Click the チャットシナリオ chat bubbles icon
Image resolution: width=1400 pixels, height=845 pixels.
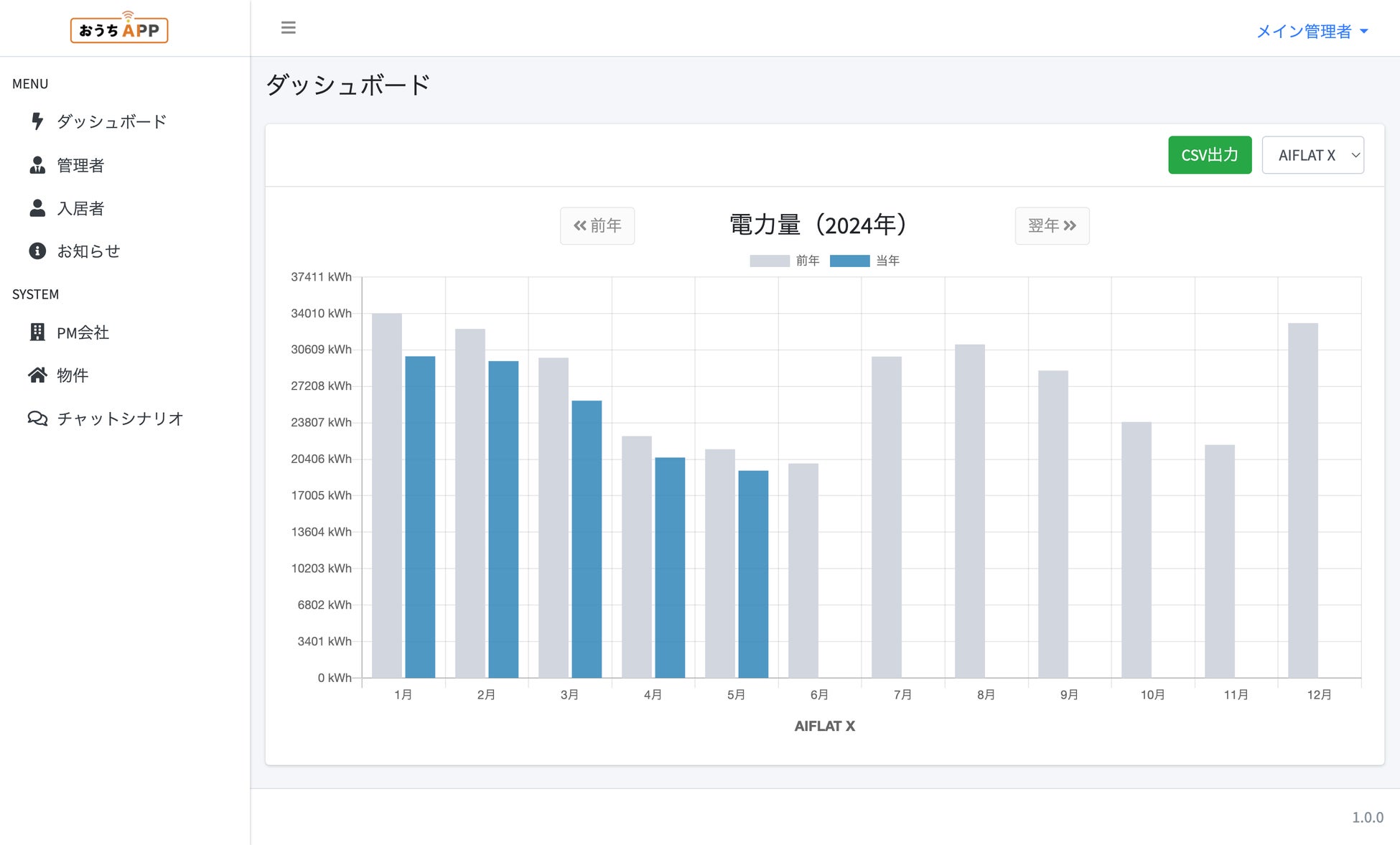[37, 419]
